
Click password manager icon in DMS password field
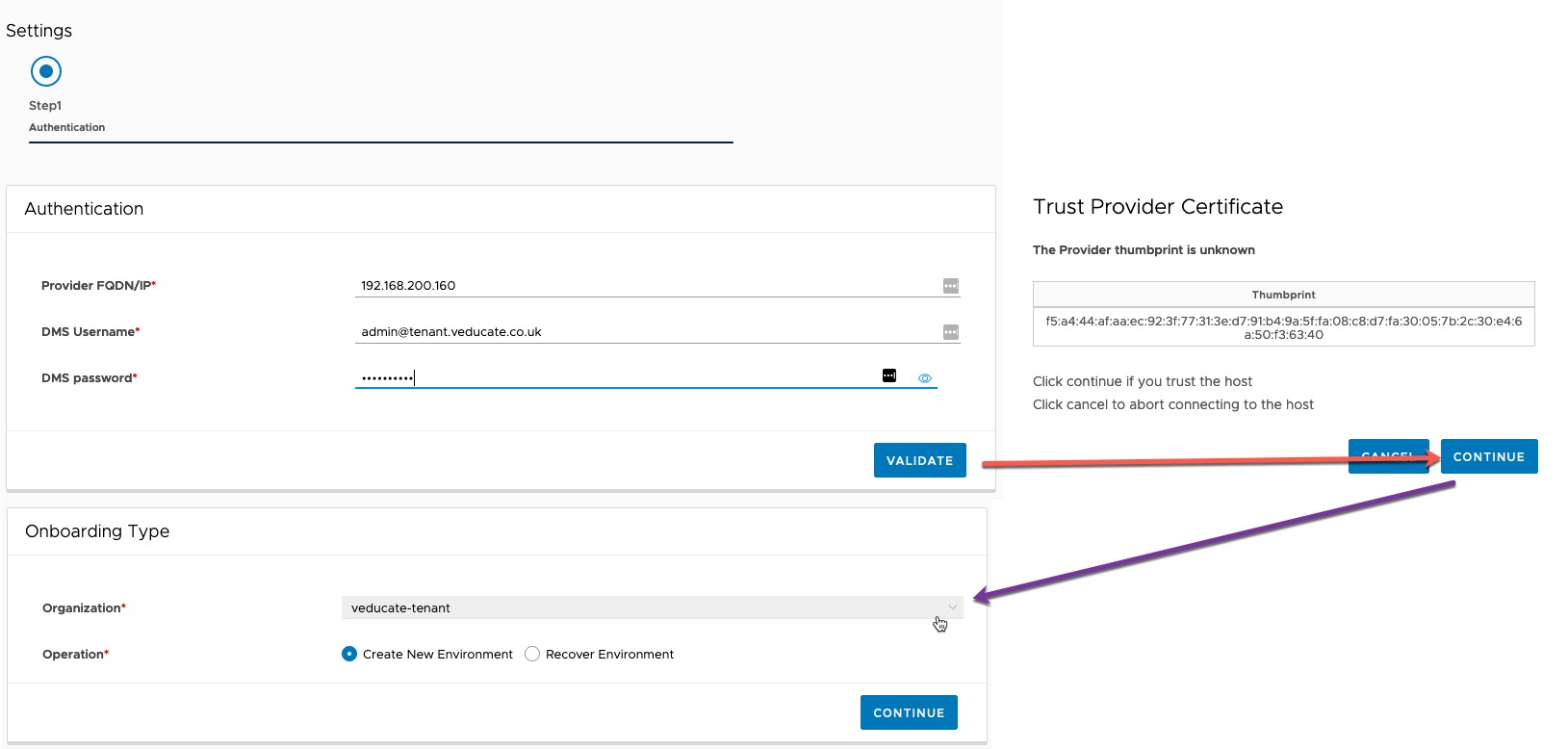pos(889,375)
